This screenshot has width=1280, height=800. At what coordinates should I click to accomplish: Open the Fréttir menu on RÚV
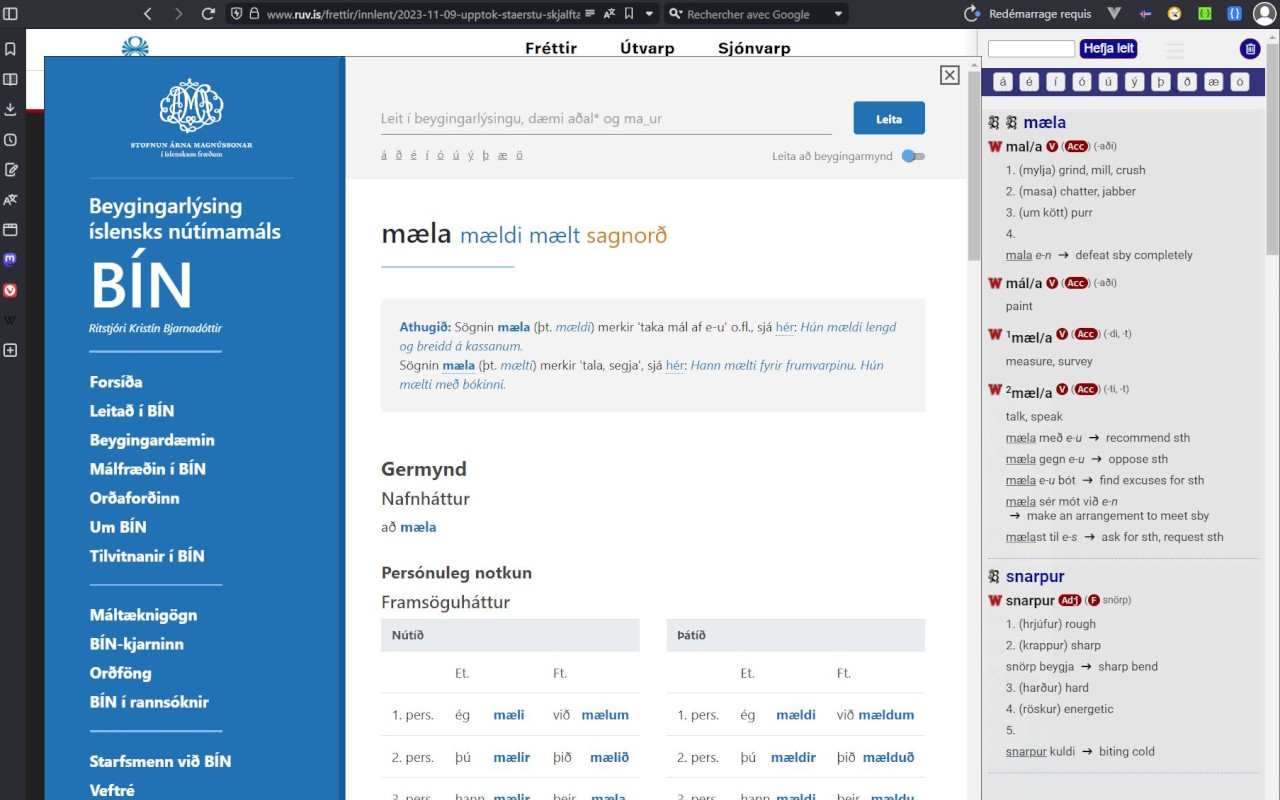coord(551,48)
